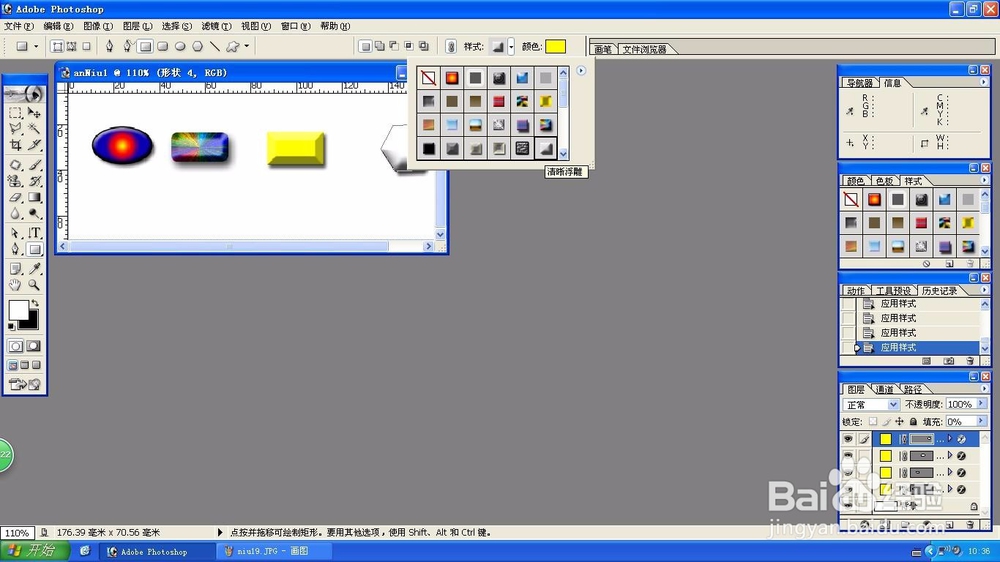
Task: Open the 滤镜 menu
Action: 216,26
